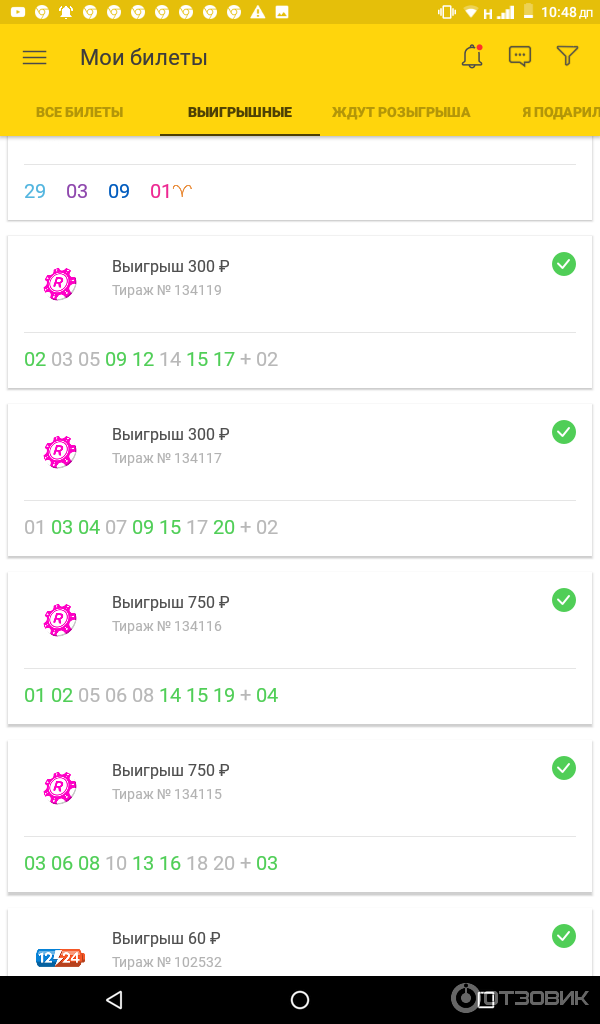This screenshot has height=1024, width=600.
Task: Open the ticket filter funnel icon
Action: pyautogui.click(x=567, y=56)
